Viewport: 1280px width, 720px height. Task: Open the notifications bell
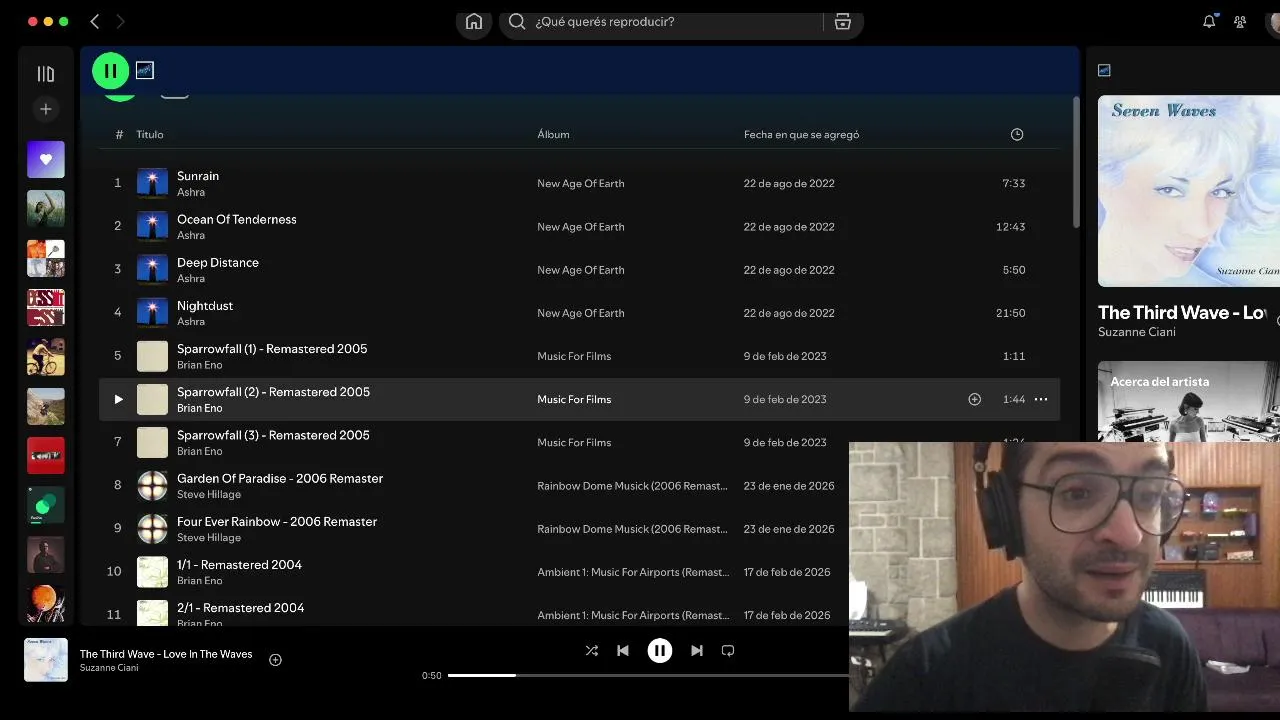[x=1209, y=22]
